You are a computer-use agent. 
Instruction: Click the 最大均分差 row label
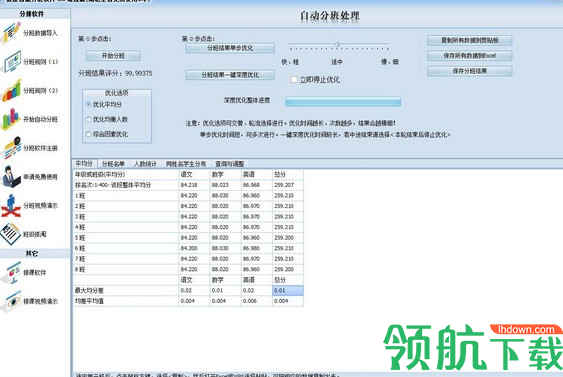(x=89, y=290)
